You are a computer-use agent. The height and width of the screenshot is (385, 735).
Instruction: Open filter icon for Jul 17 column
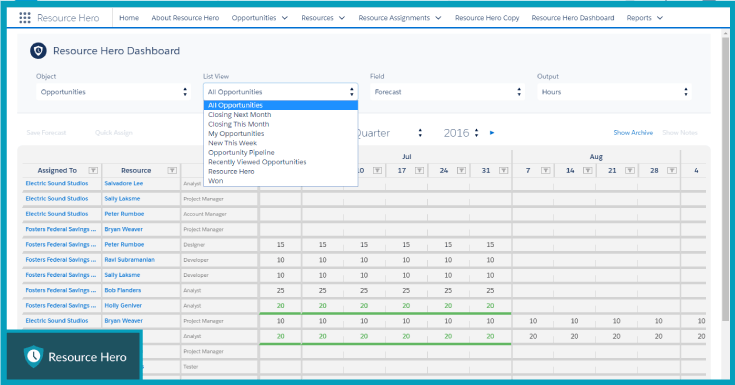tap(420, 170)
